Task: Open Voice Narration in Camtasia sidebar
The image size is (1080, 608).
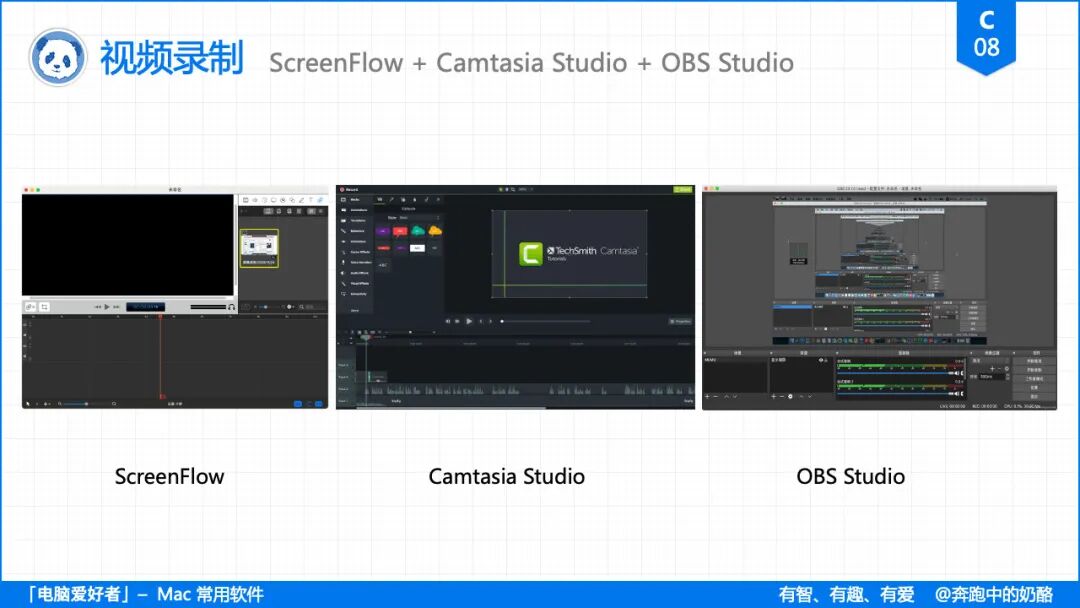Action: pyautogui.click(x=357, y=262)
